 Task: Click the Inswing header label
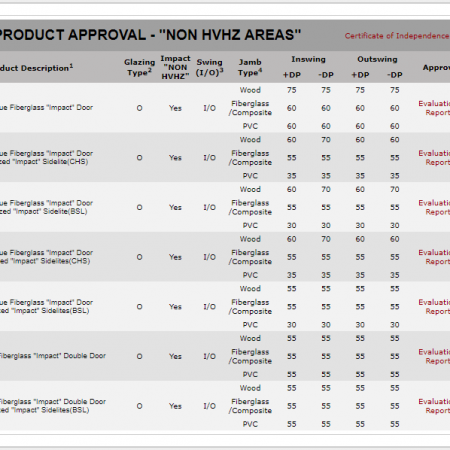pyautogui.click(x=308, y=59)
